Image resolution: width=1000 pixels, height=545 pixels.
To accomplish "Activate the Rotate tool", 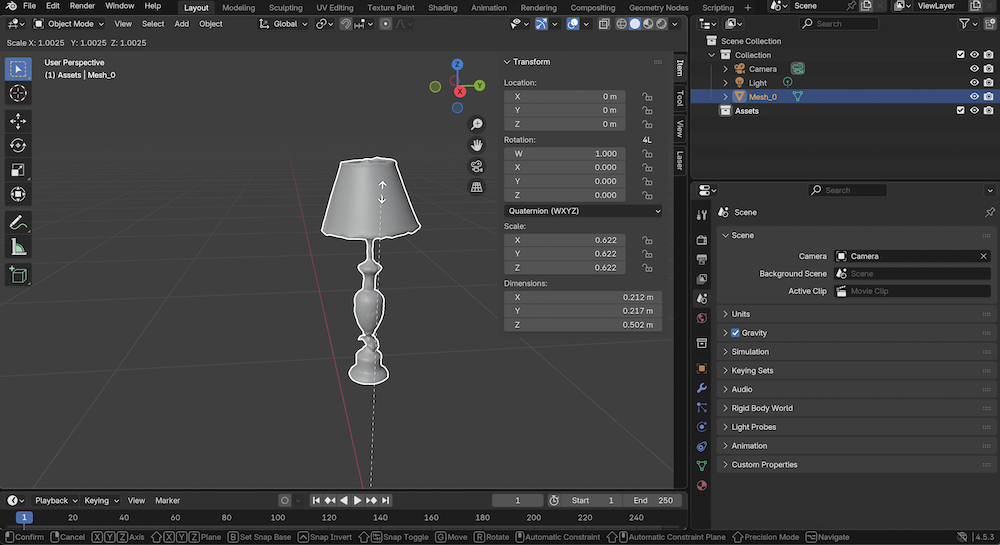I will [x=18, y=146].
